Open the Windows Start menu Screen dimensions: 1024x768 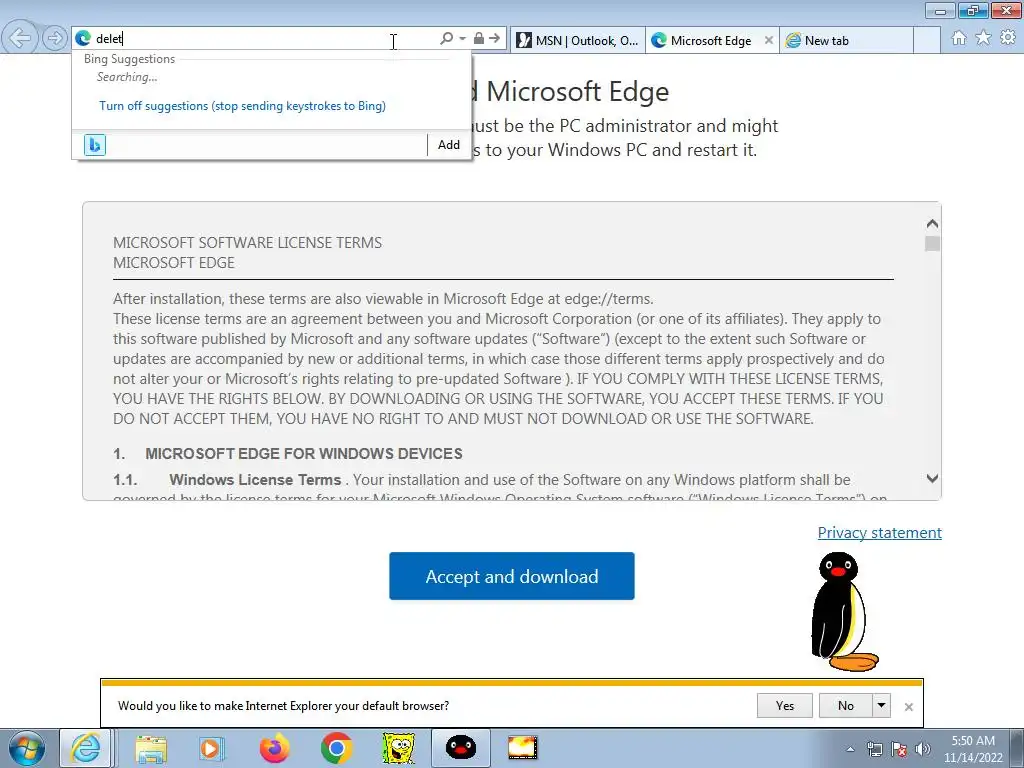[27, 748]
